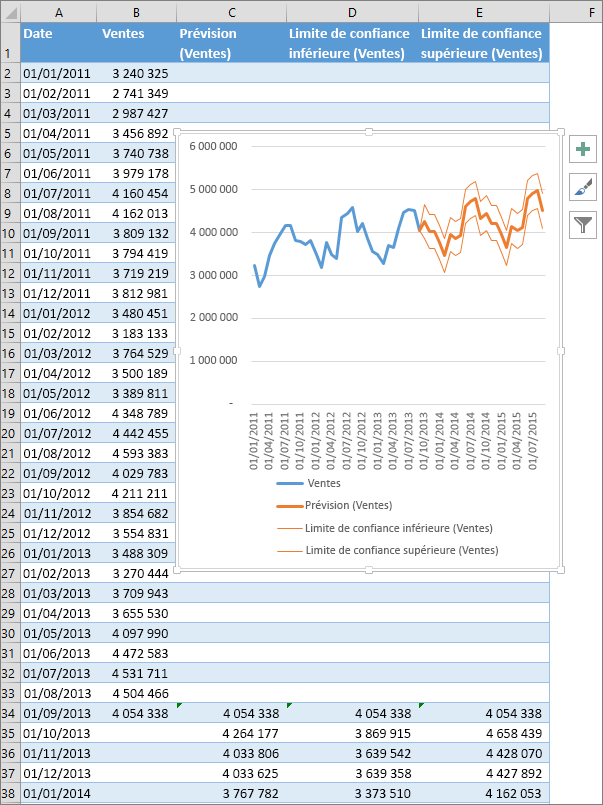The width and height of the screenshot is (603, 805).
Task: Open the Chart Elements plus button
Action: point(582,149)
